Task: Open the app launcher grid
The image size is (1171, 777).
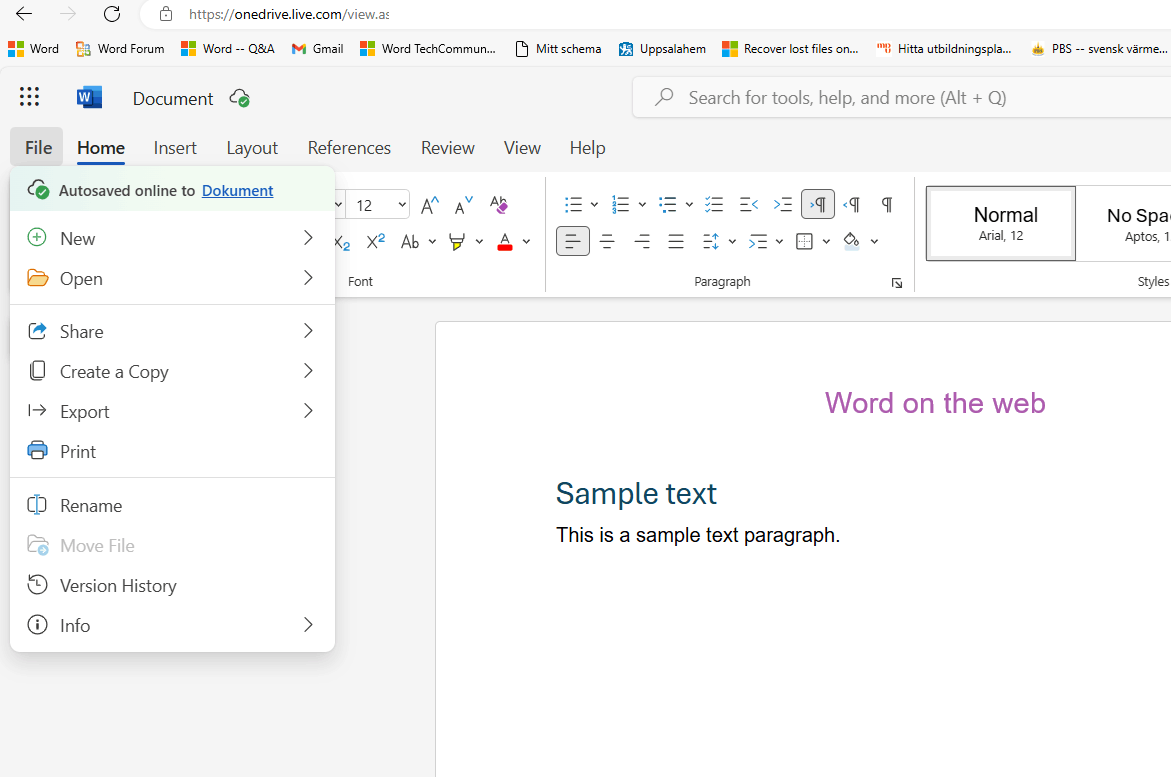Action: tap(29, 97)
